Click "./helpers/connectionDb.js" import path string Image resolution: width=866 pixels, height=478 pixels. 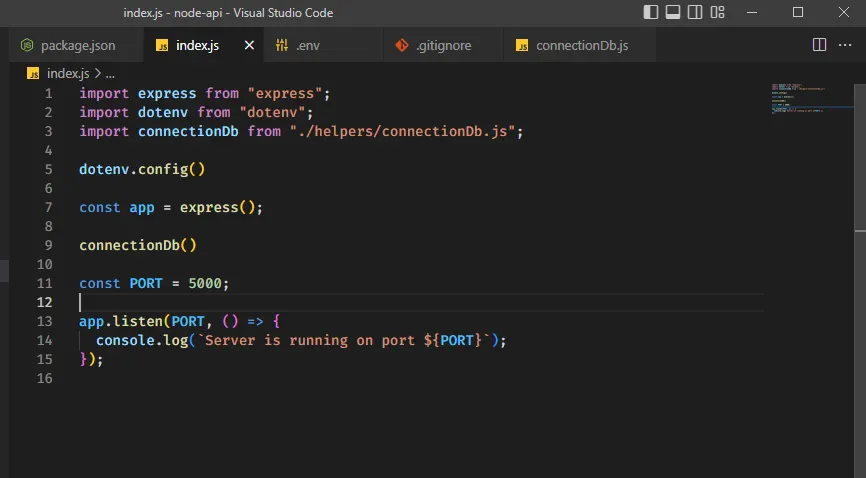pos(402,132)
